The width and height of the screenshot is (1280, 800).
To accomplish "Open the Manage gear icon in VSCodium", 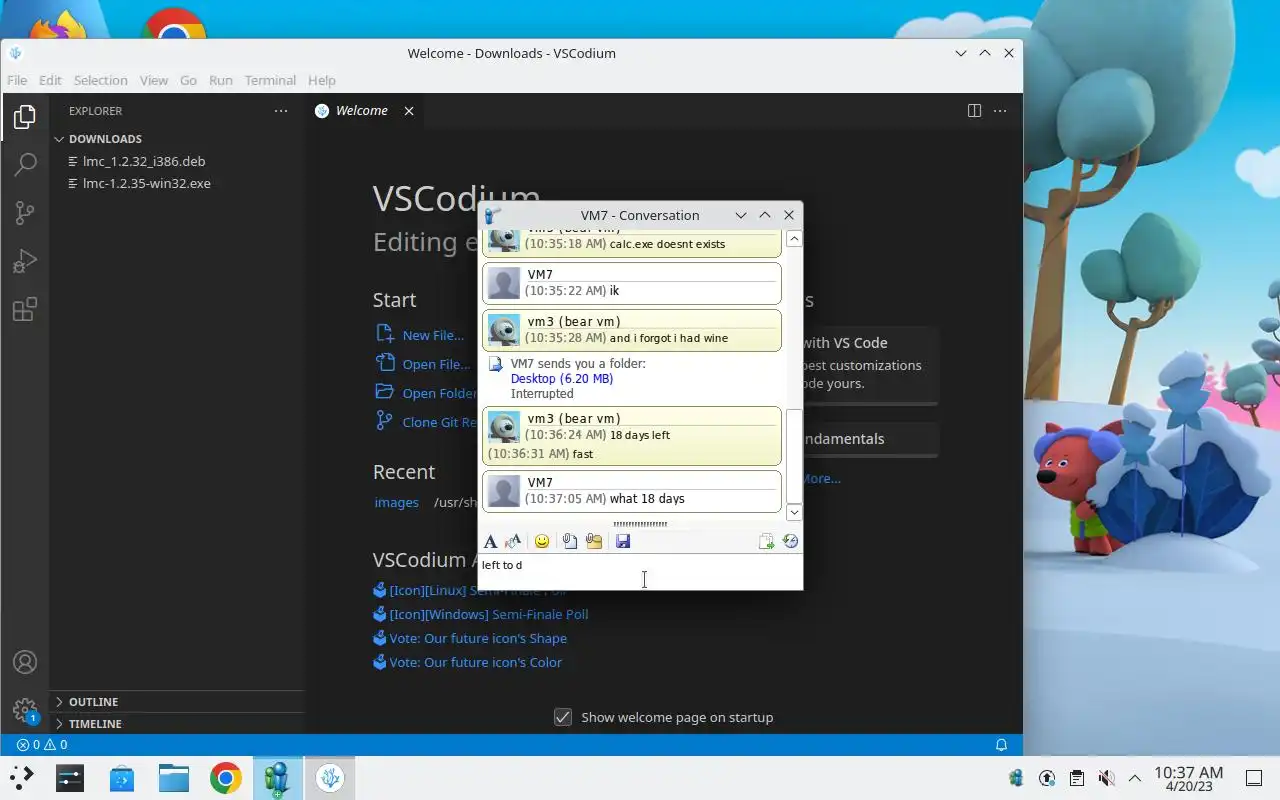I will [25, 711].
